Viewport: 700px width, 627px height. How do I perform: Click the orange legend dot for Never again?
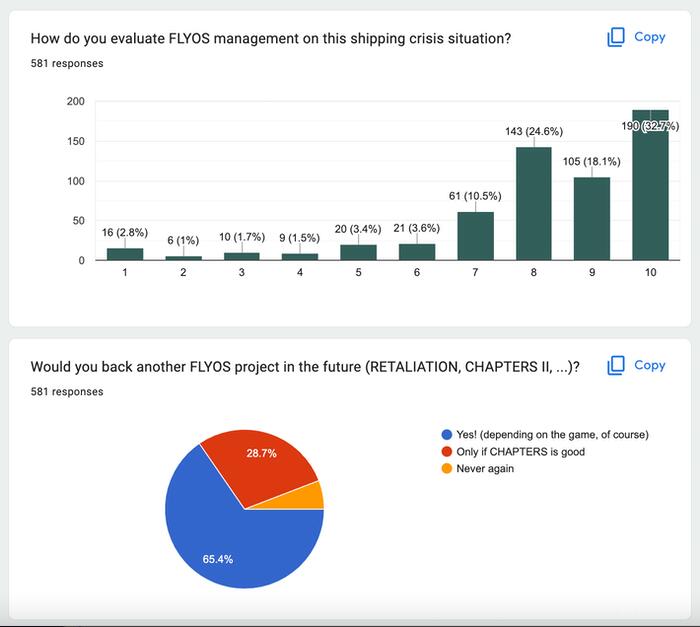(x=446, y=468)
